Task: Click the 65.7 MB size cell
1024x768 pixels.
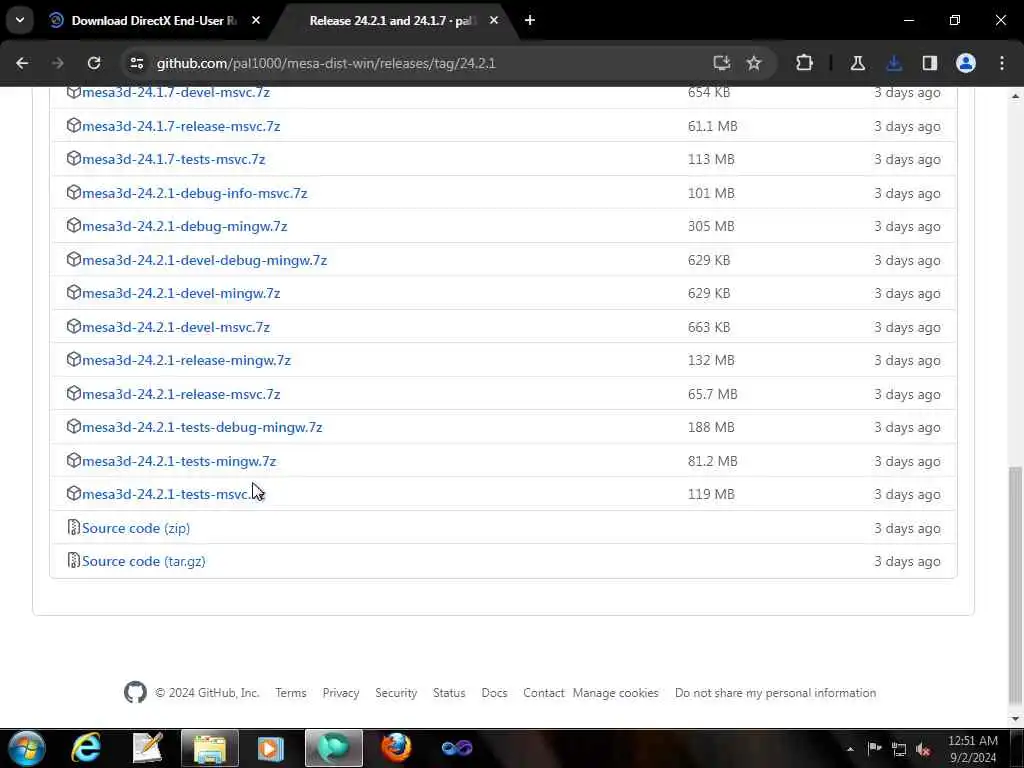Action: [712, 394]
